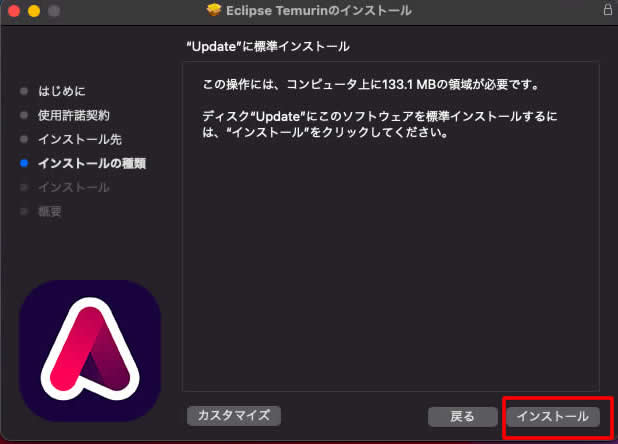Image resolution: width=618 pixels, height=444 pixels.
Task: Click the package icon beside window title
Action: [x=214, y=10]
